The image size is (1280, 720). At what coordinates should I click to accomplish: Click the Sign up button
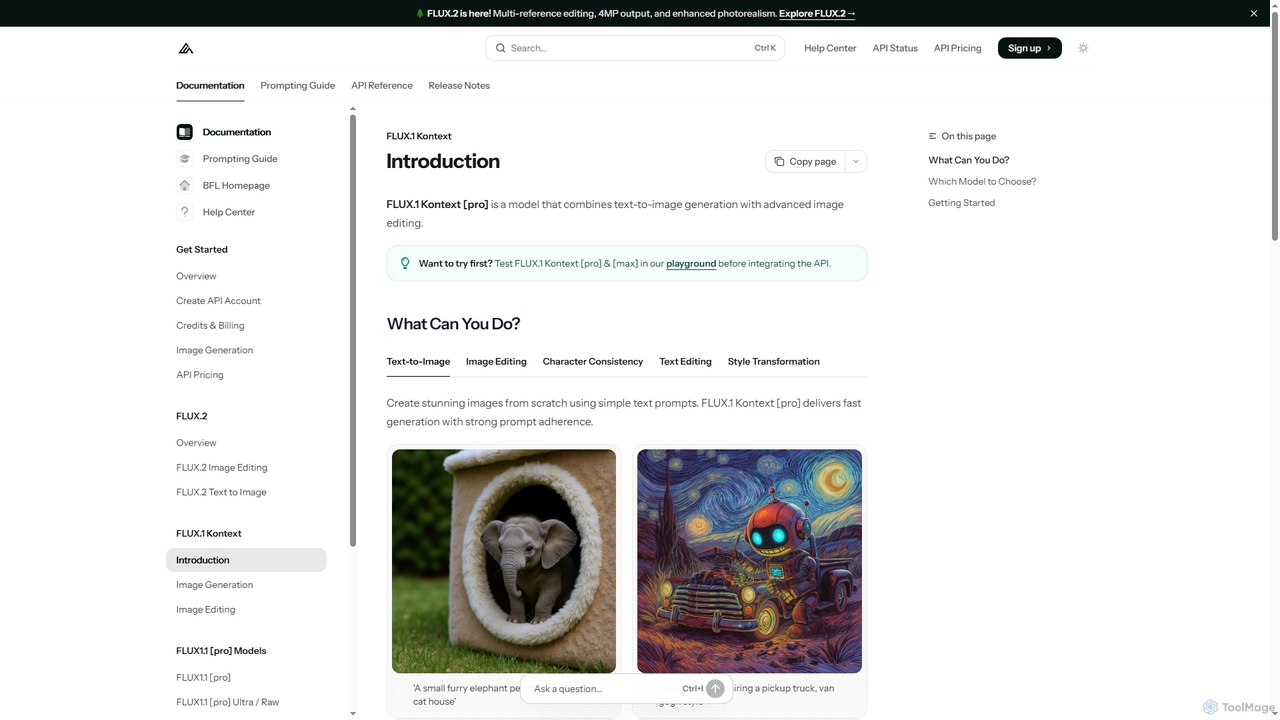coord(1030,48)
